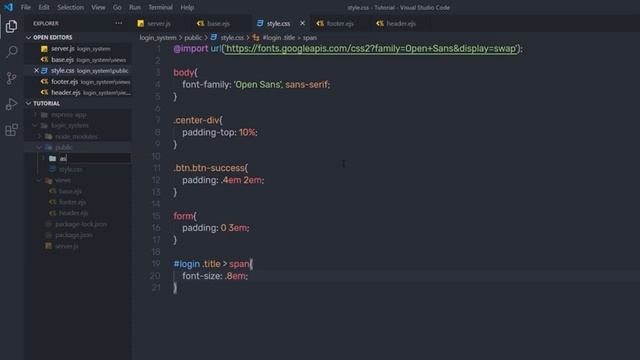Viewport: 640px width, 360px height.
Task: Collapse the public folder
Action: [63, 147]
